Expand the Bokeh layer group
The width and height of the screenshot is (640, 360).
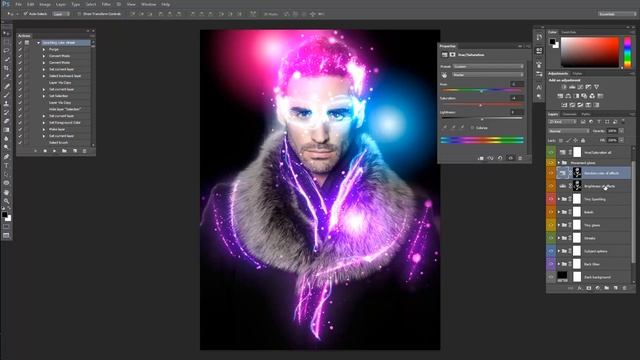pyautogui.click(x=559, y=212)
